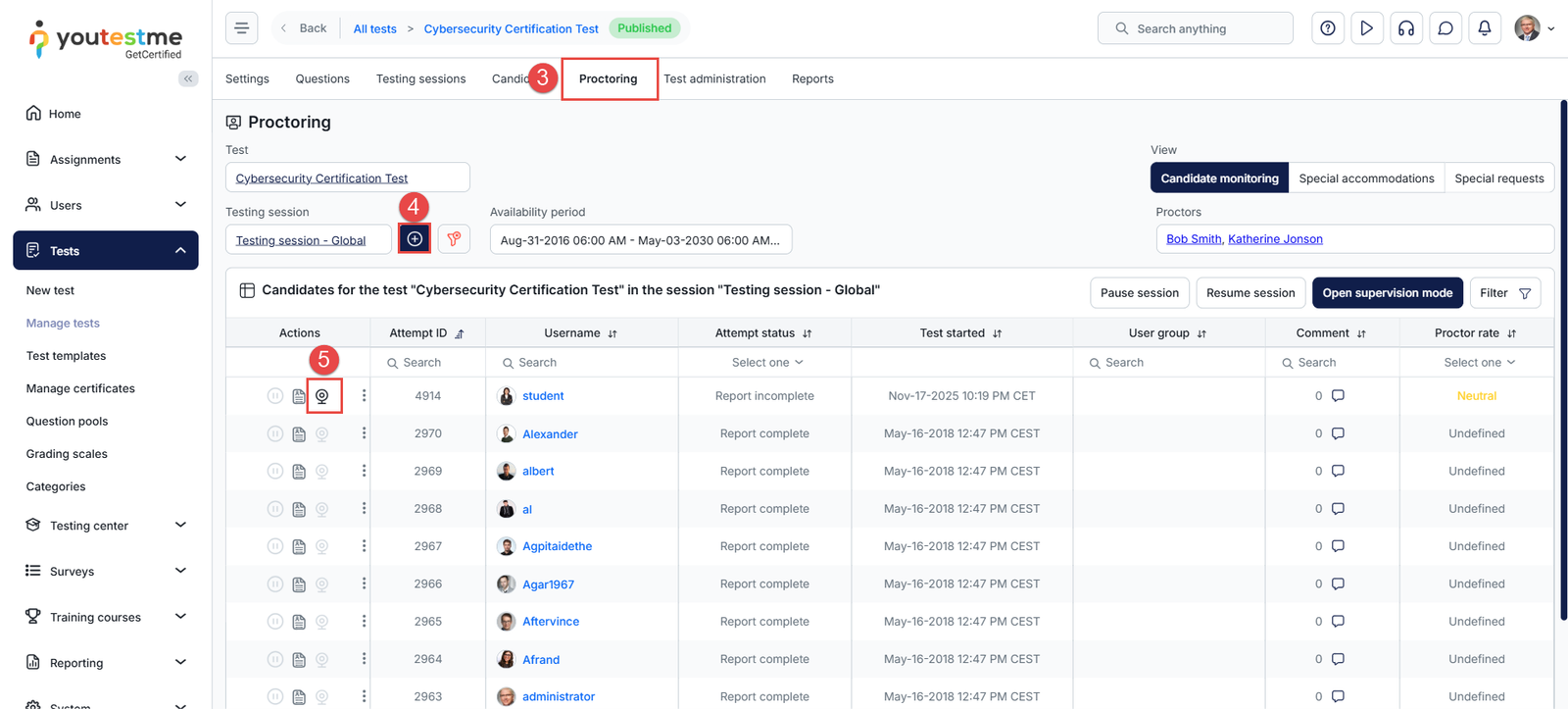The height and width of the screenshot is (709, 1568).
Task: Click Open supervision mode button
Action: tap(1387, 293)
